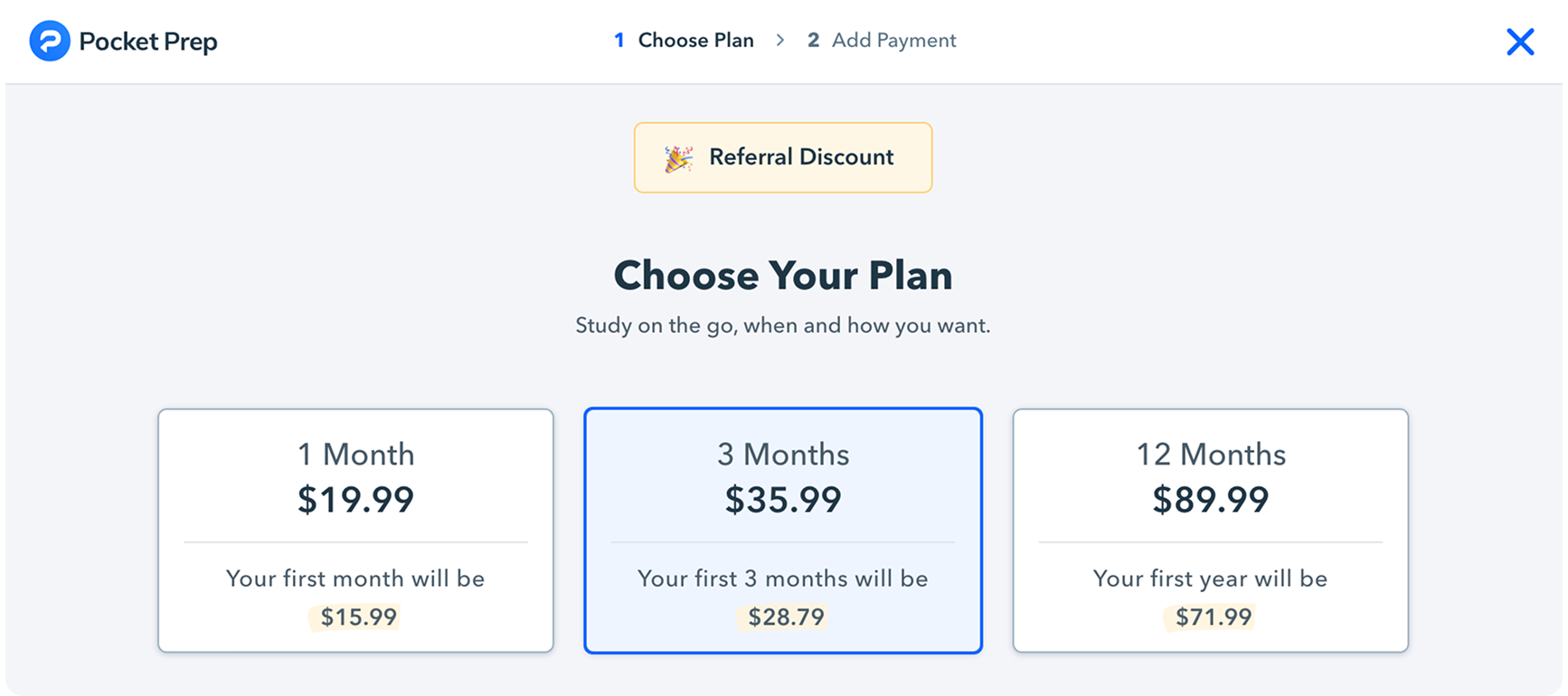This screenshot has width=1568, height=696.
Task: Click the Pocket Prep brand name text
Action: click(x=148, y=42)
